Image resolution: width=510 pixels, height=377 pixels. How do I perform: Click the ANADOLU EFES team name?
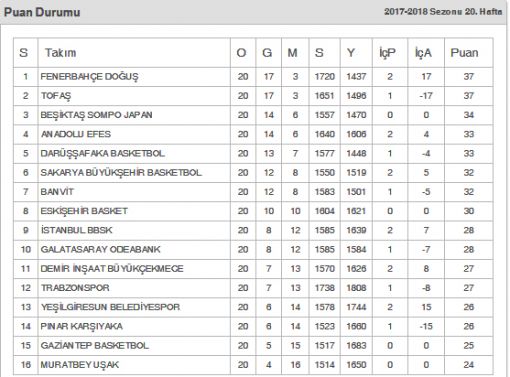[x=76, y=134]
